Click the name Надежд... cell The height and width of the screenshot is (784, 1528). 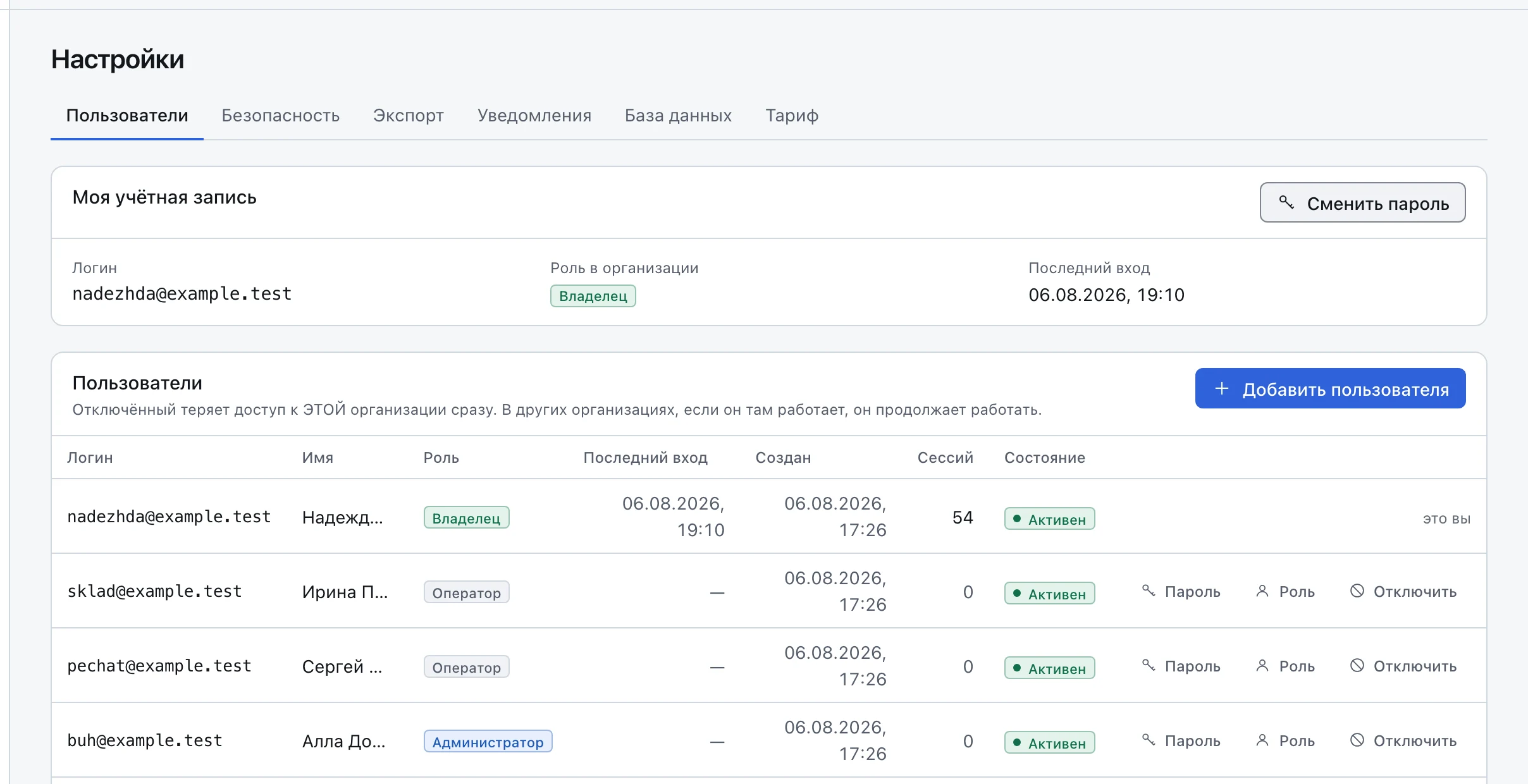pyautogui.click(x=342, y=517)
